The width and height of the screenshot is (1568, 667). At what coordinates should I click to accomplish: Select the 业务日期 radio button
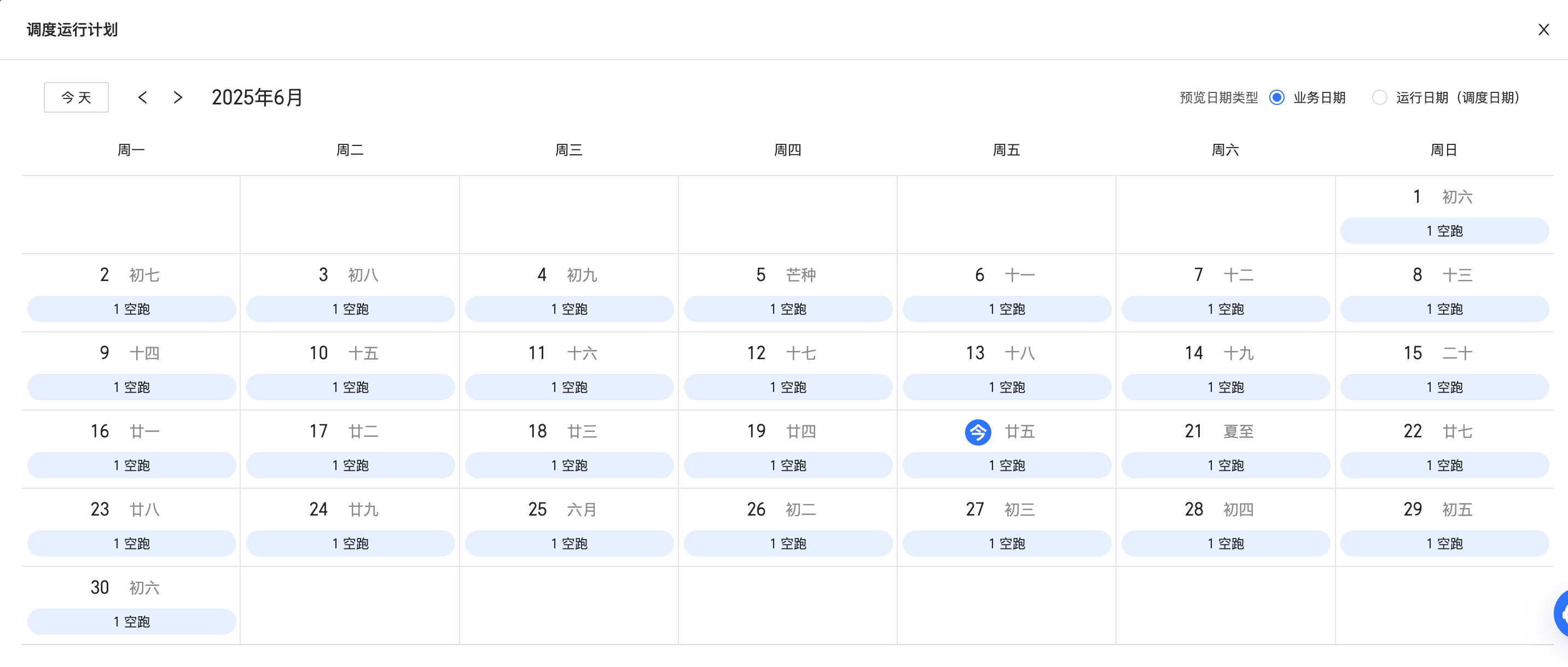(1277, 97)
